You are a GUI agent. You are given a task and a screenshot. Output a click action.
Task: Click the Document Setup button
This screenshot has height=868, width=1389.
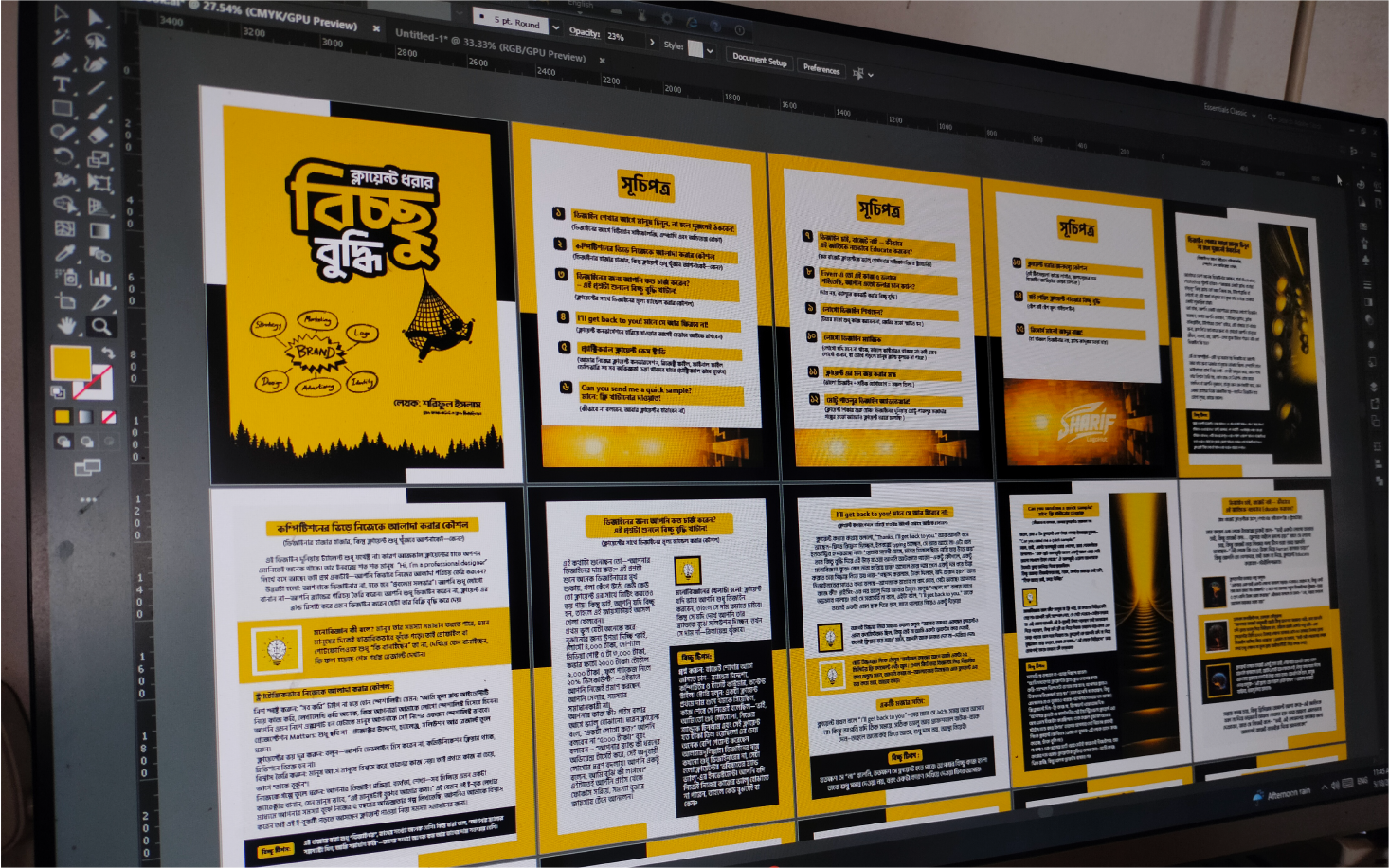[759, 60]
